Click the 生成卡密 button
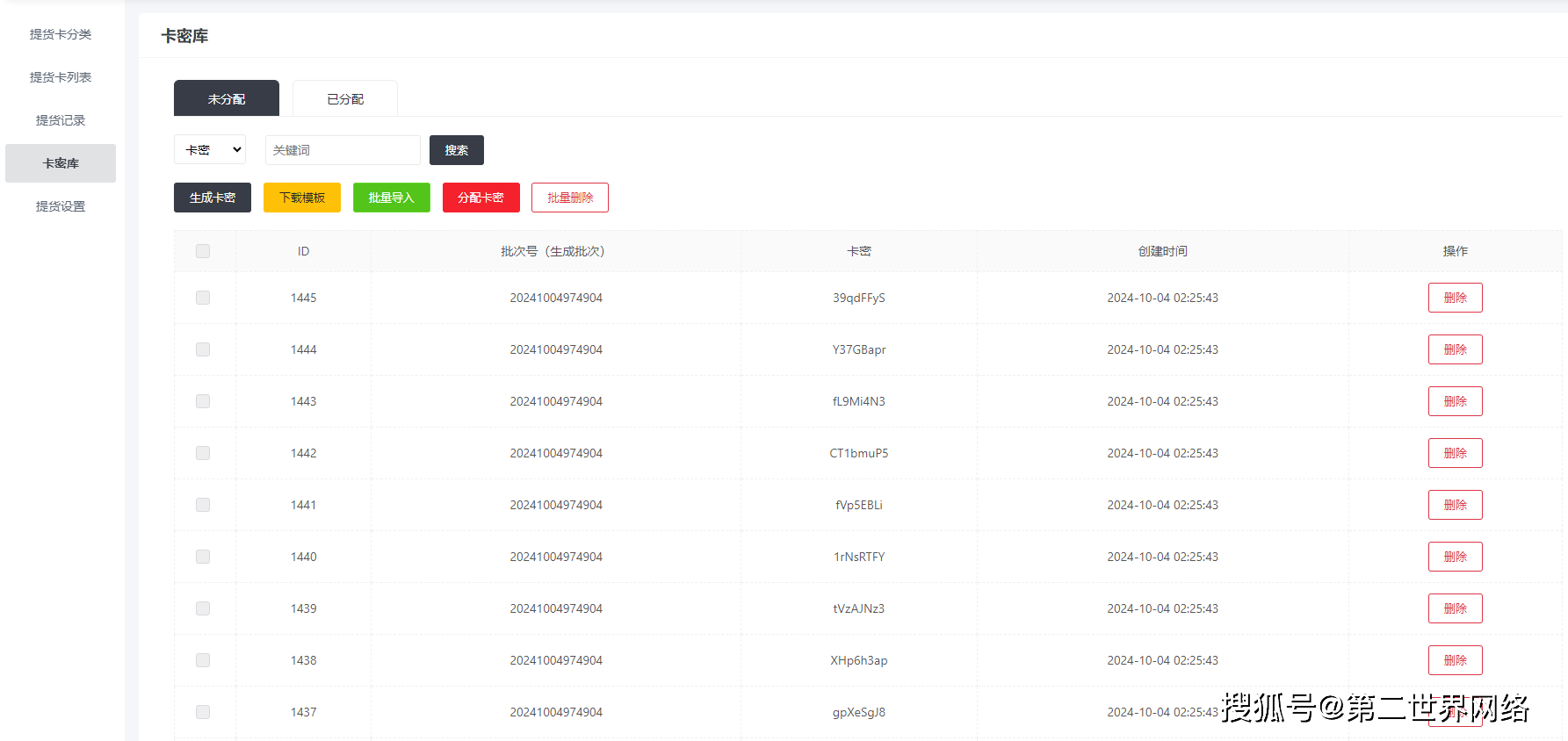The width and height of the screenshot is (1568, 741). click(x=213, y=198)
